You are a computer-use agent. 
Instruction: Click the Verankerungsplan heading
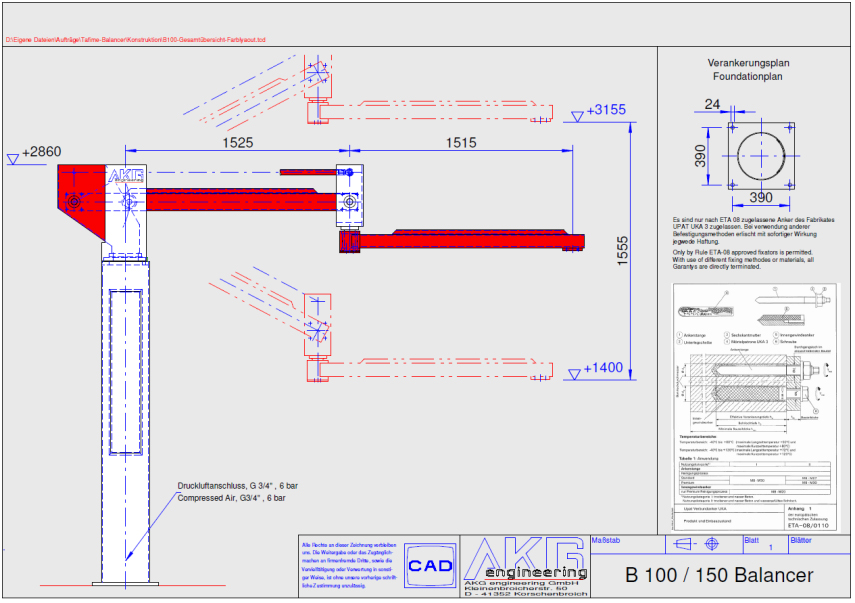tap(749, 63)
